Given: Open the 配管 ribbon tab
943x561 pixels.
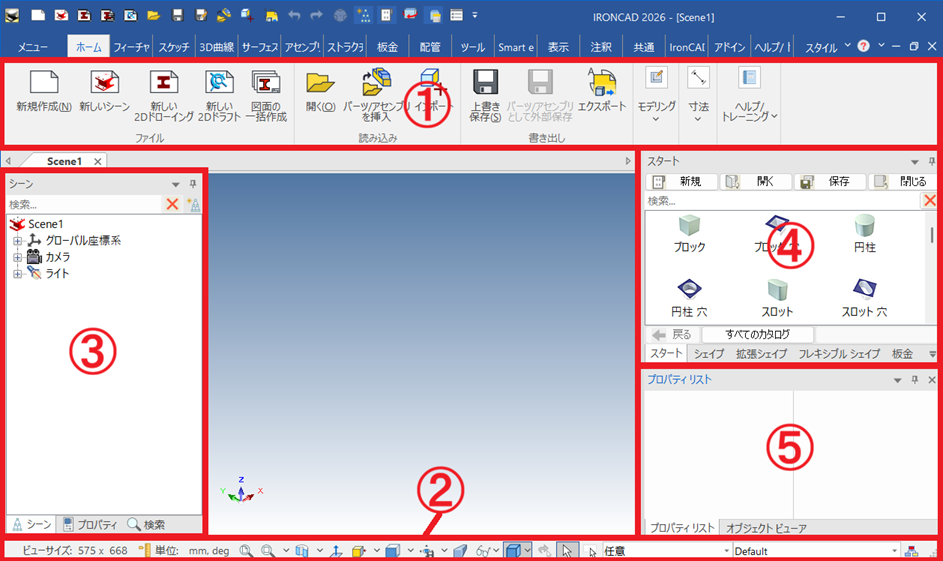Looking at the screenshot, I should [x=430, y=47].
